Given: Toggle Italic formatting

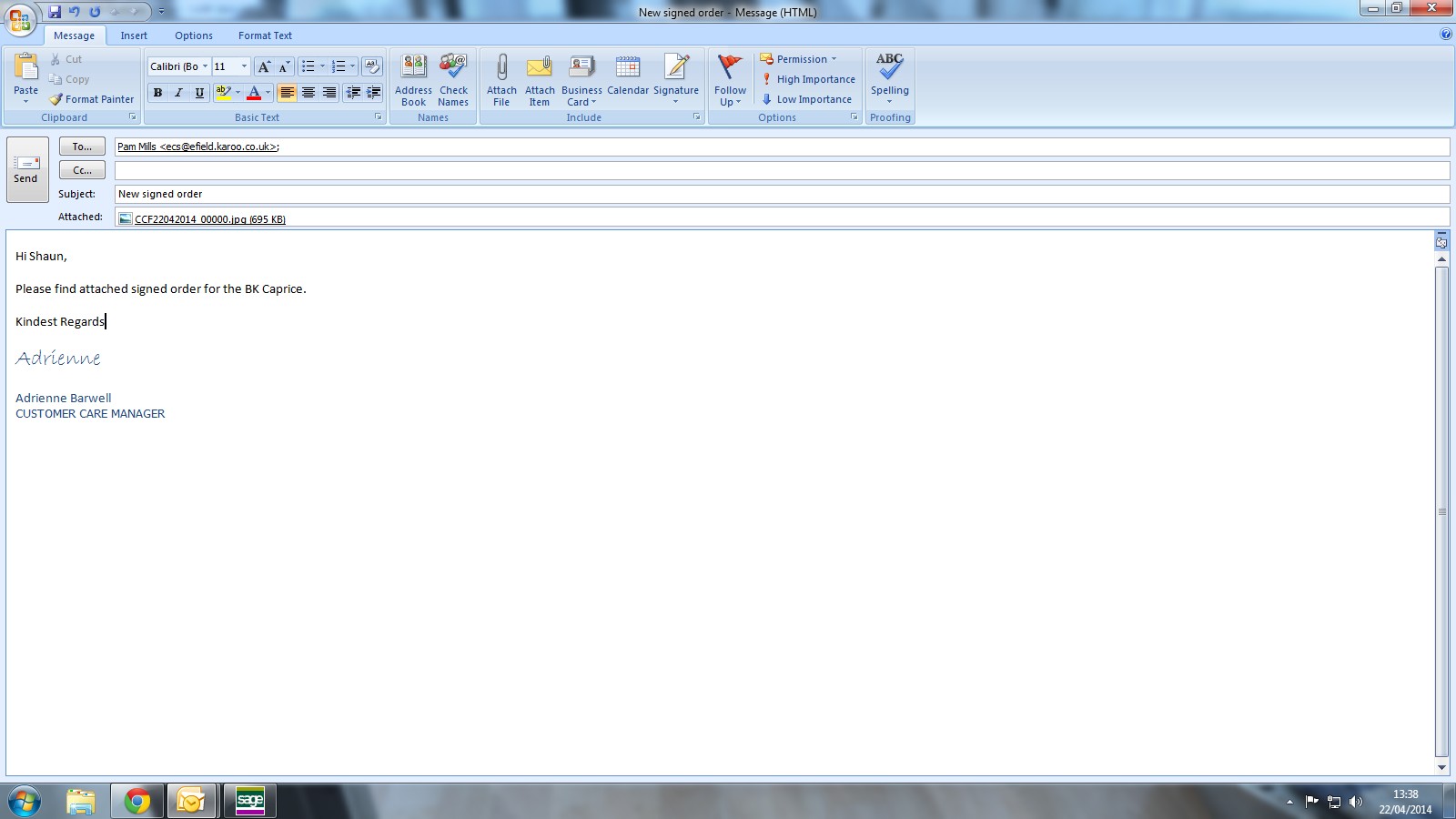Looking at the screenshot, I should [x=178, y=93].
